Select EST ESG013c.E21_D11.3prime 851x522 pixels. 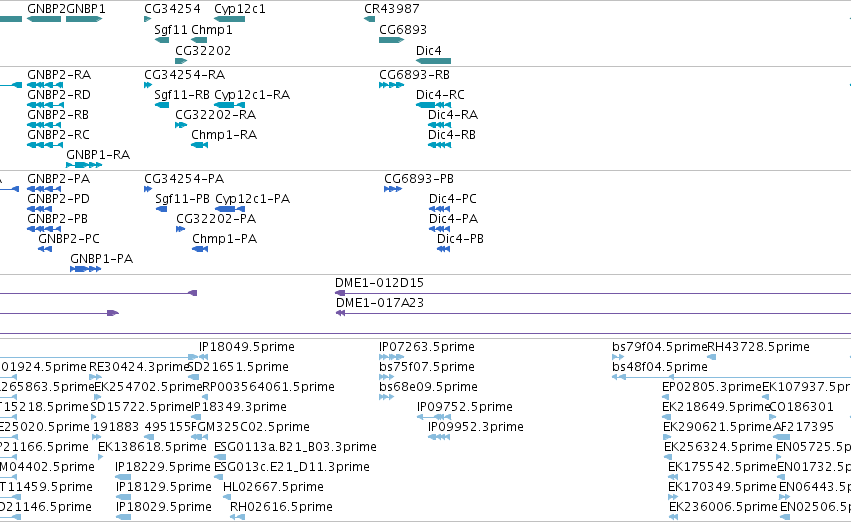[x=292, y=467]
